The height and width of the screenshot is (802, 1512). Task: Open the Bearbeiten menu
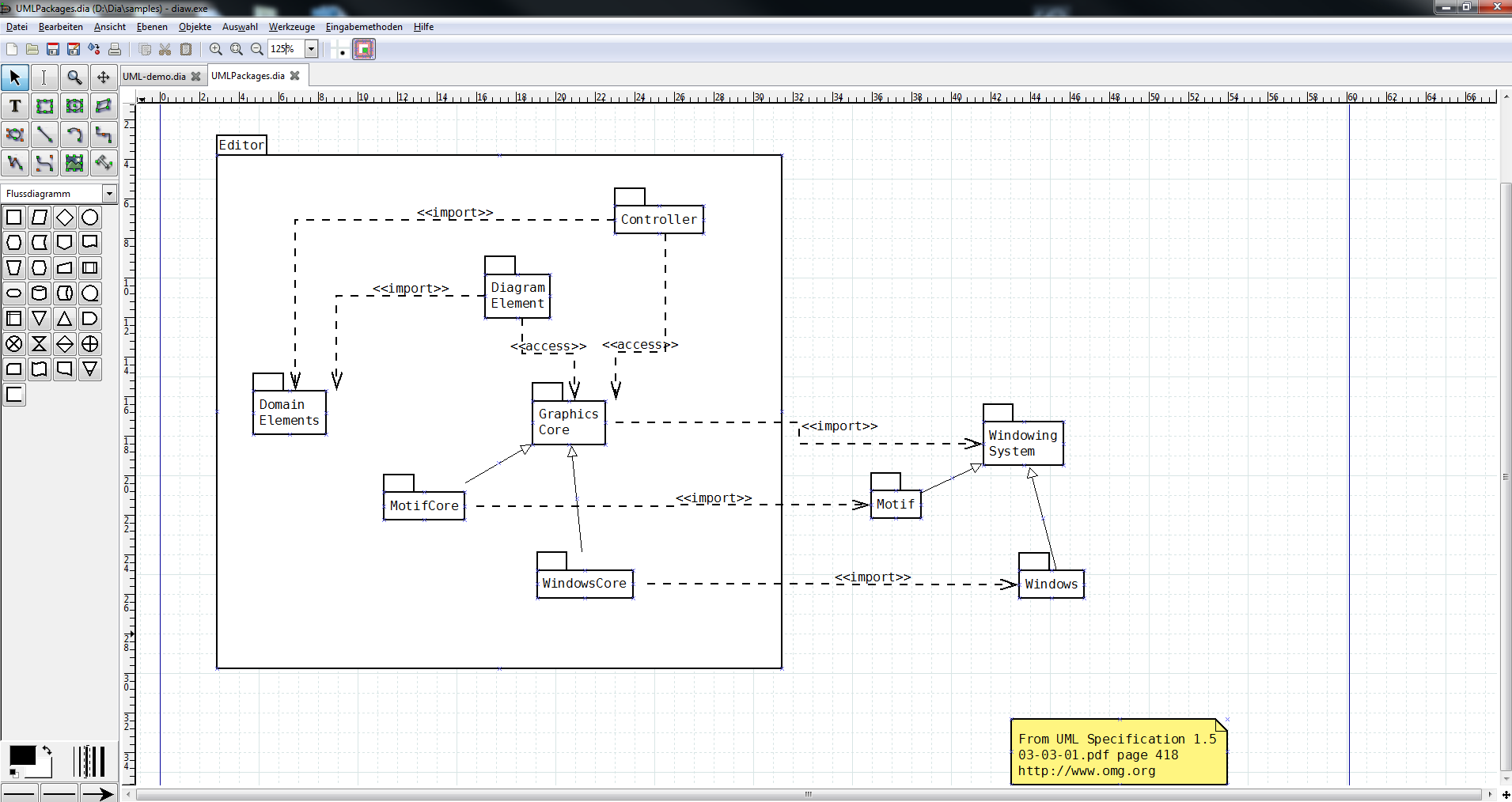click(60, 27)
